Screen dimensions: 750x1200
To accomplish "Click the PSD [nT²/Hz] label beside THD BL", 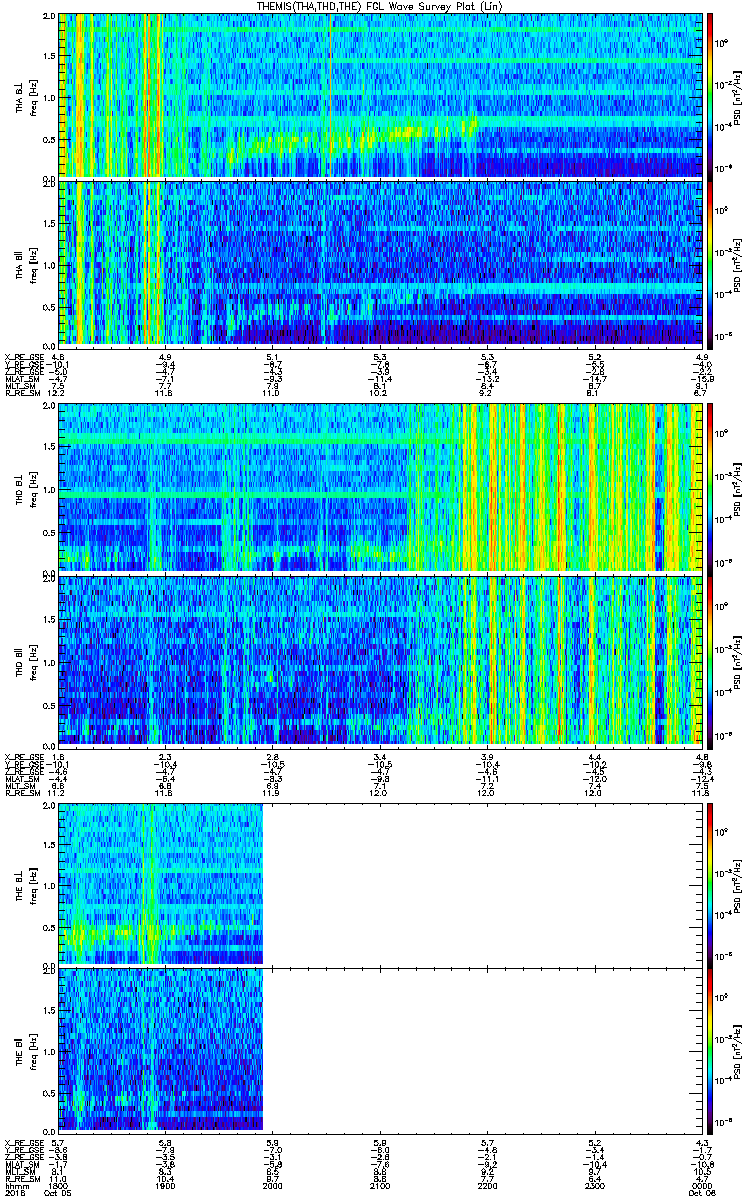I will 739,488.
